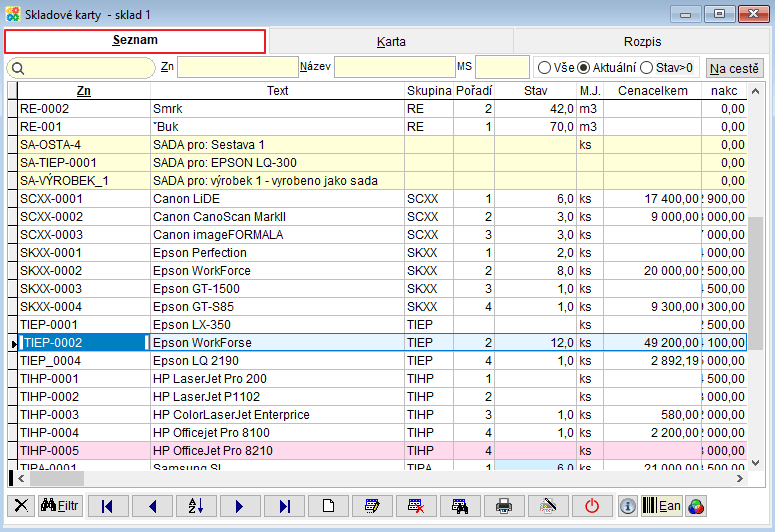Click the A-Z sort icon
Screen dimensions: 775x532
tap(196, 506)
